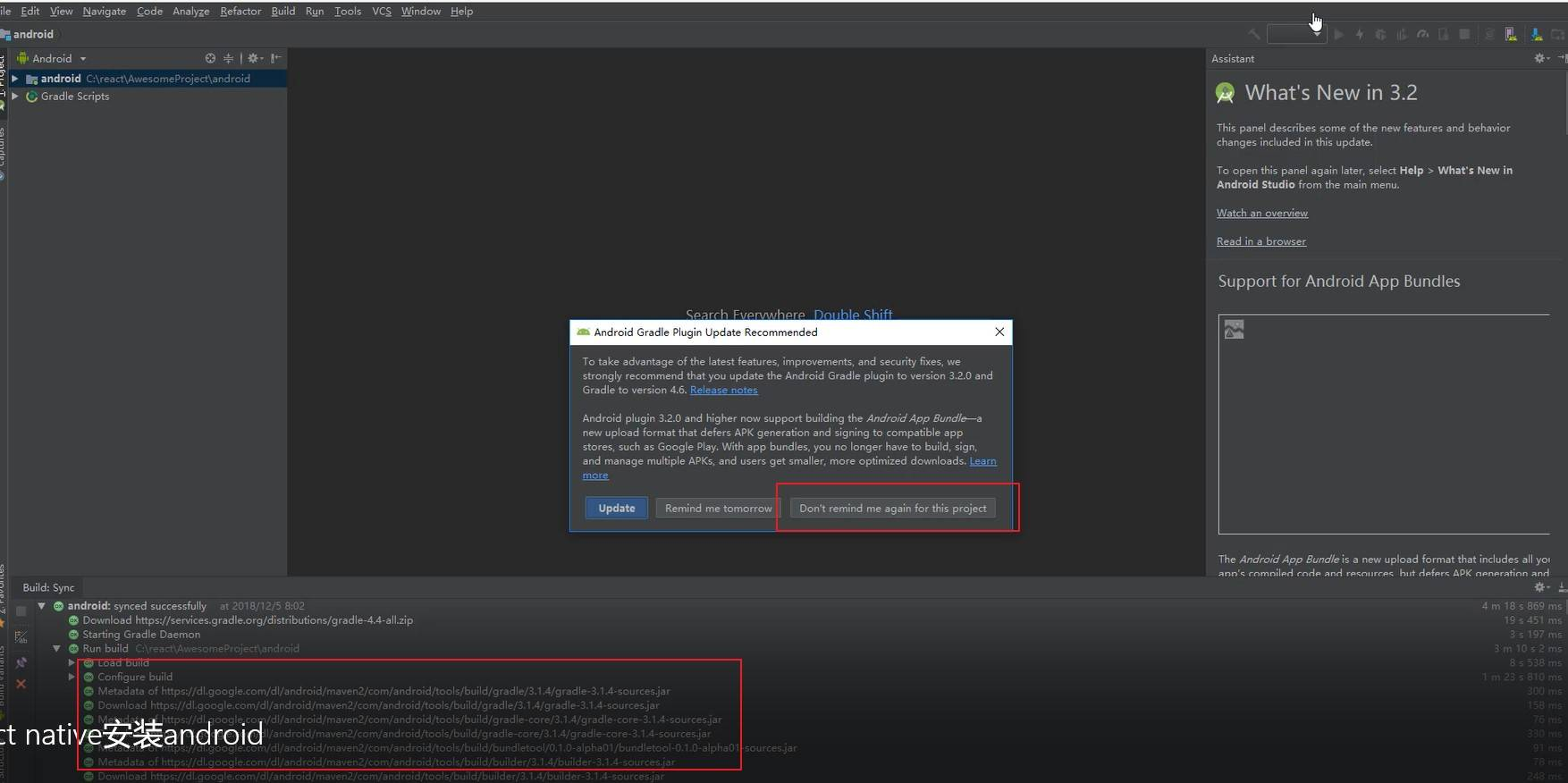Collapse the android: synced successfully node
Screen dimensions: 1568x783
[41, 606]
